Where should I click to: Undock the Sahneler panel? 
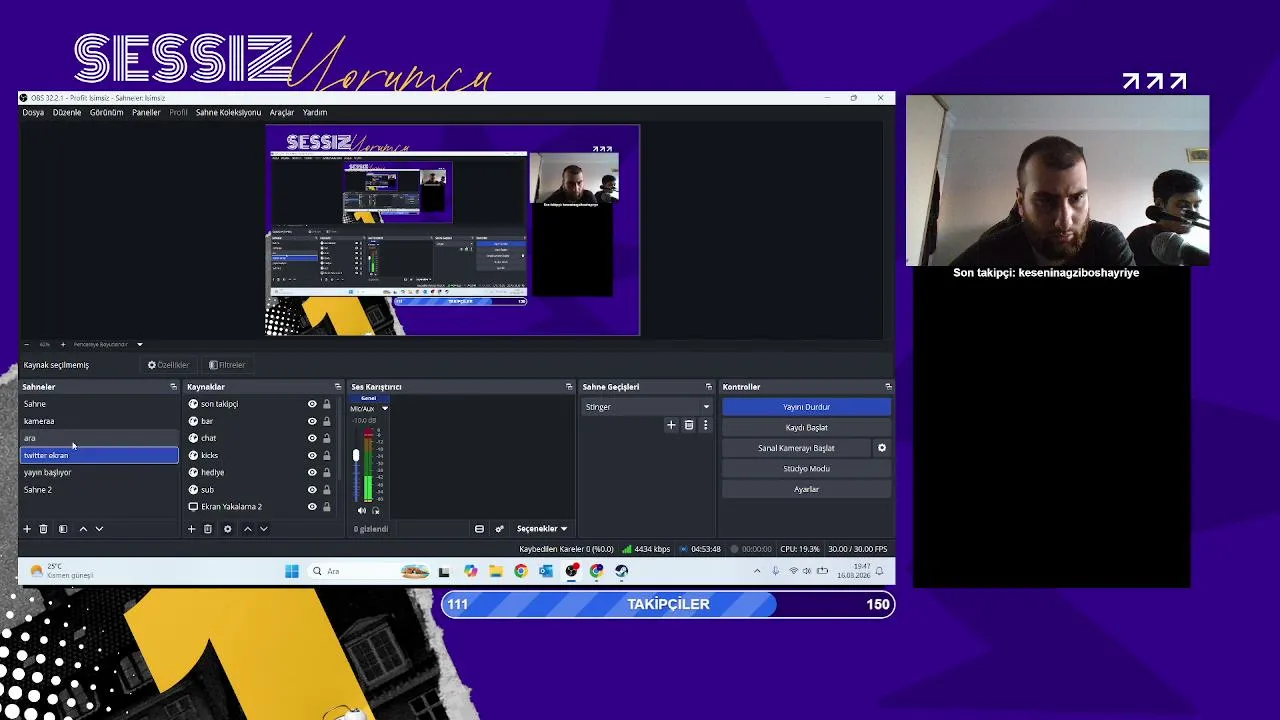tap(173, 387)
